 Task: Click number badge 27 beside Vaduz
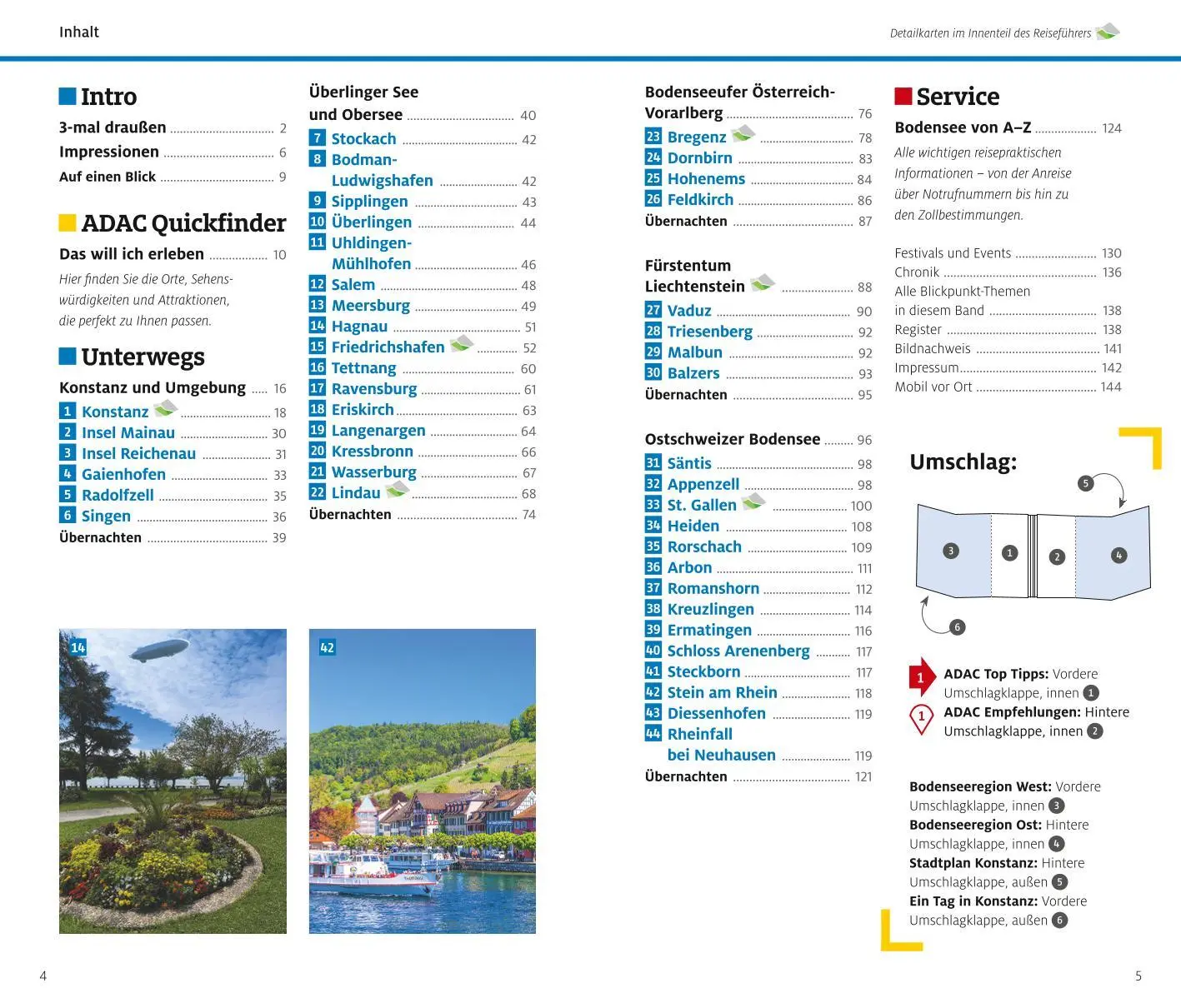tap(653, 310)
